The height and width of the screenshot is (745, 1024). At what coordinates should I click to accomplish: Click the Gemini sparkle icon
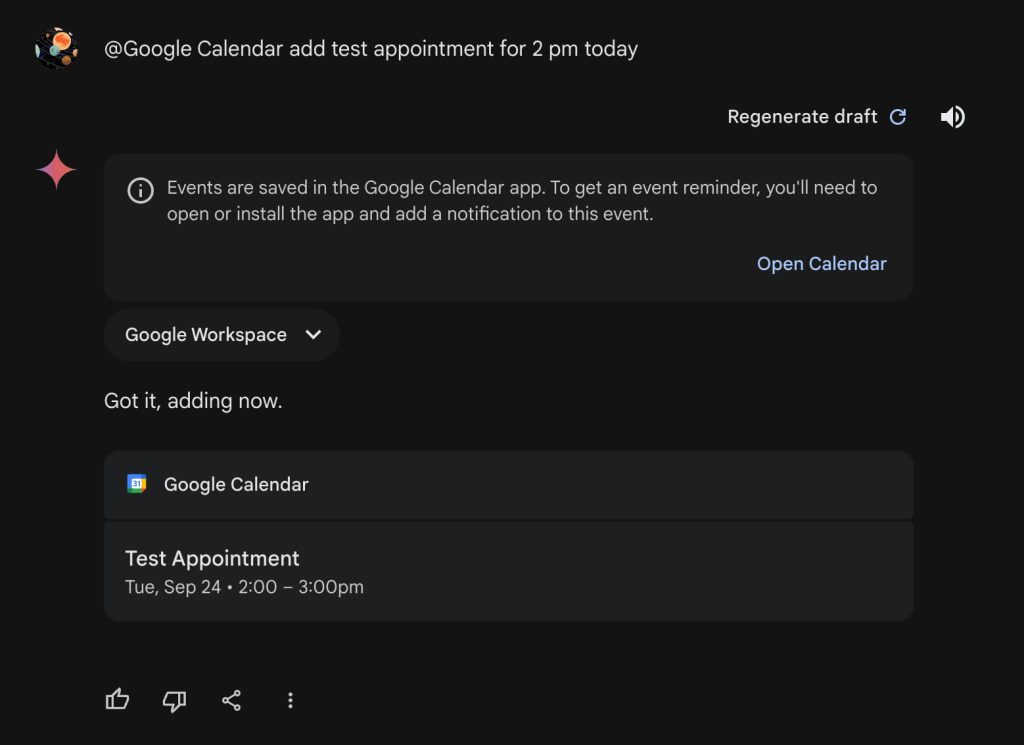56,170
